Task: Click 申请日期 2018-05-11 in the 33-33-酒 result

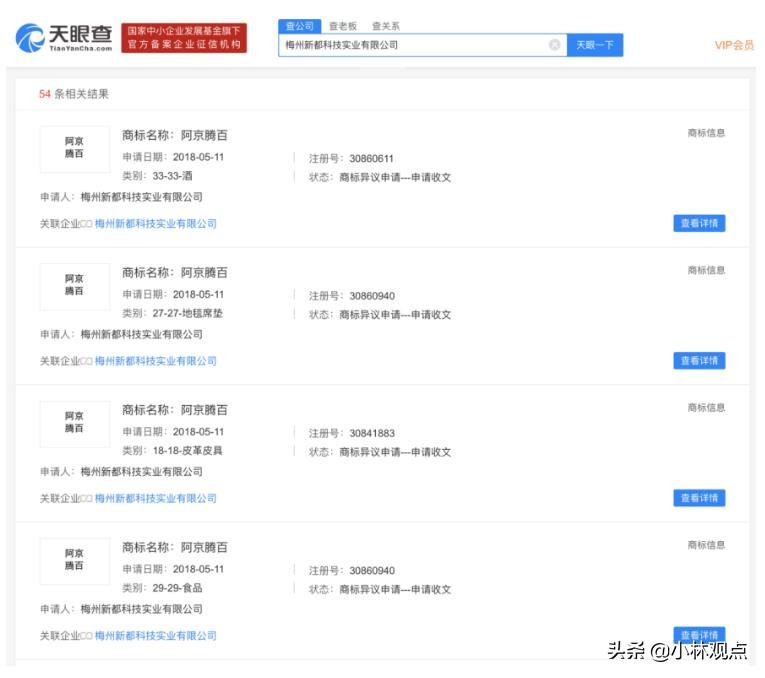Action: 173,157
